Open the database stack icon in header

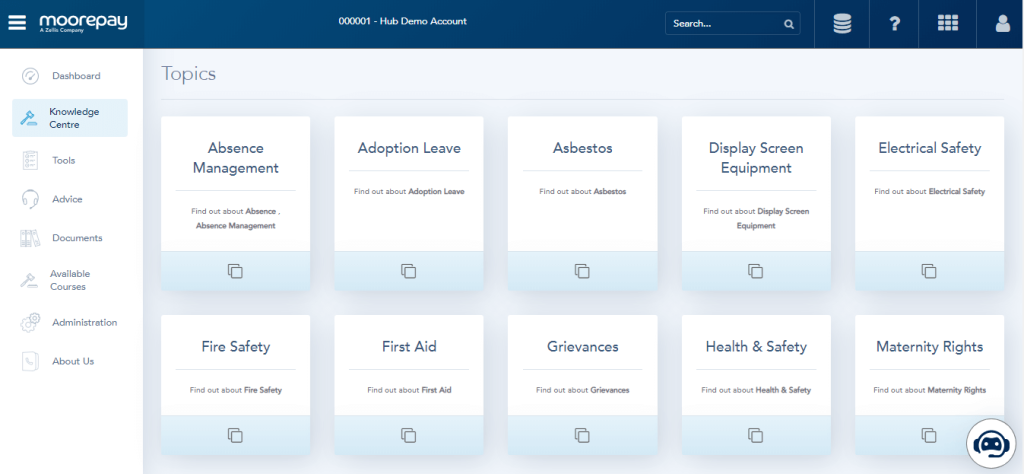(842, 24)
